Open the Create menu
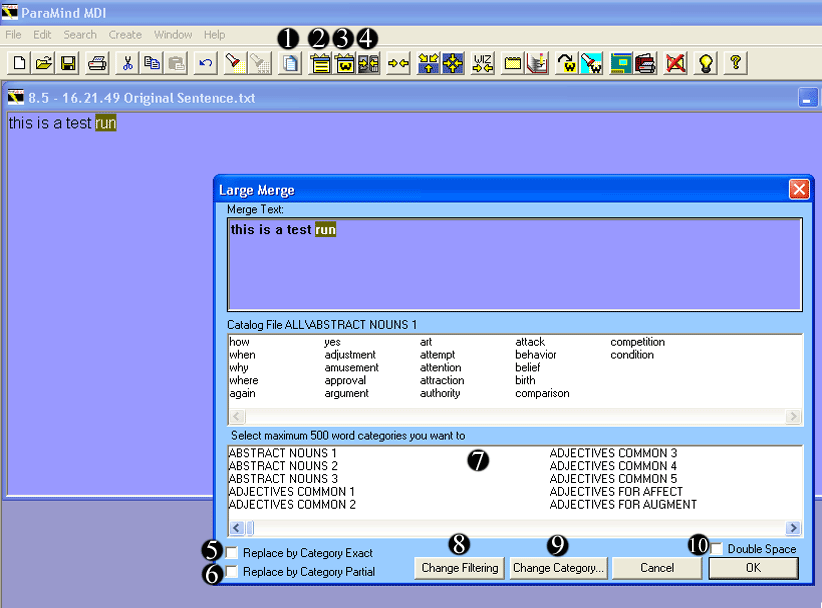Screen dimensions: 822x608 point(125,35)
